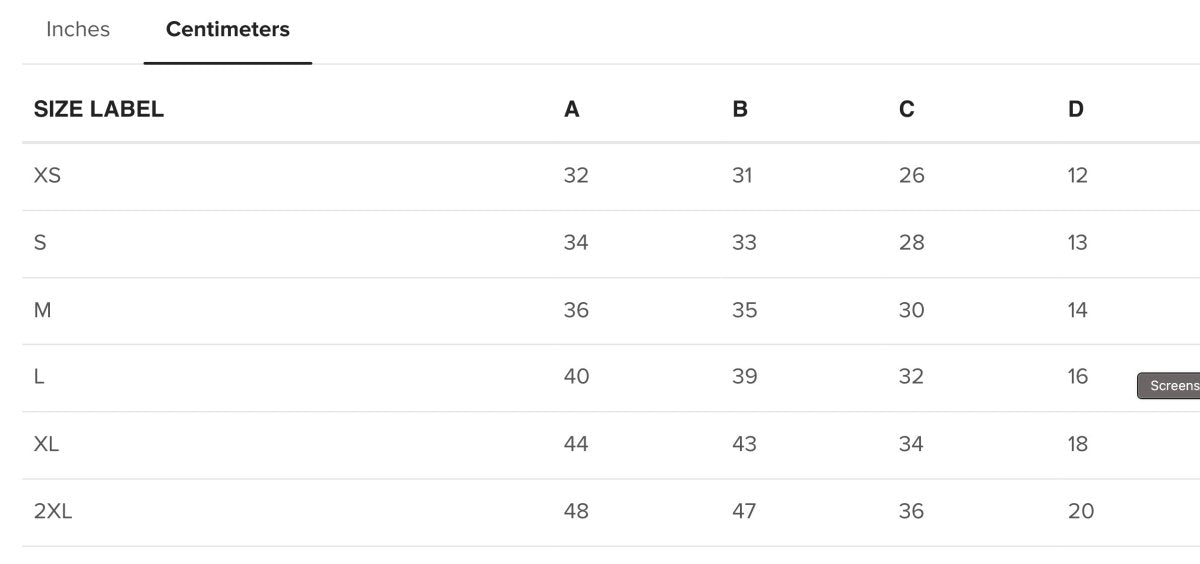Click the S measurement C value 28

[x=912, y=243]
